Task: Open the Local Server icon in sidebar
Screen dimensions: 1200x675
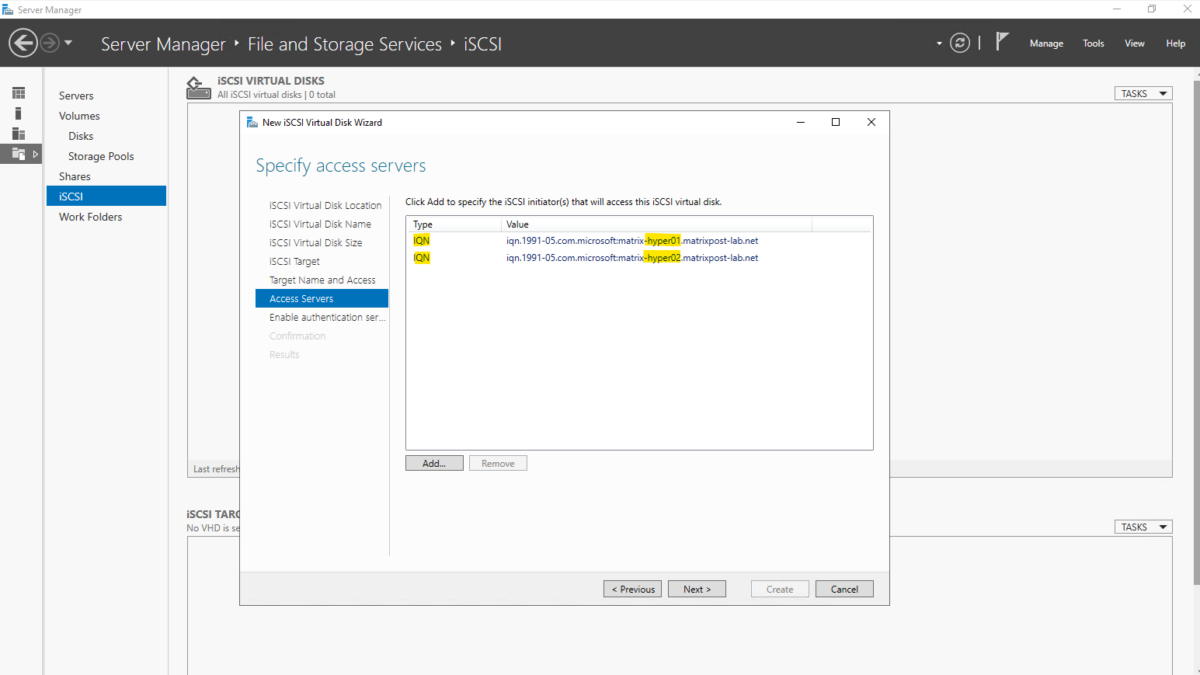Action: tap(18, 113)
